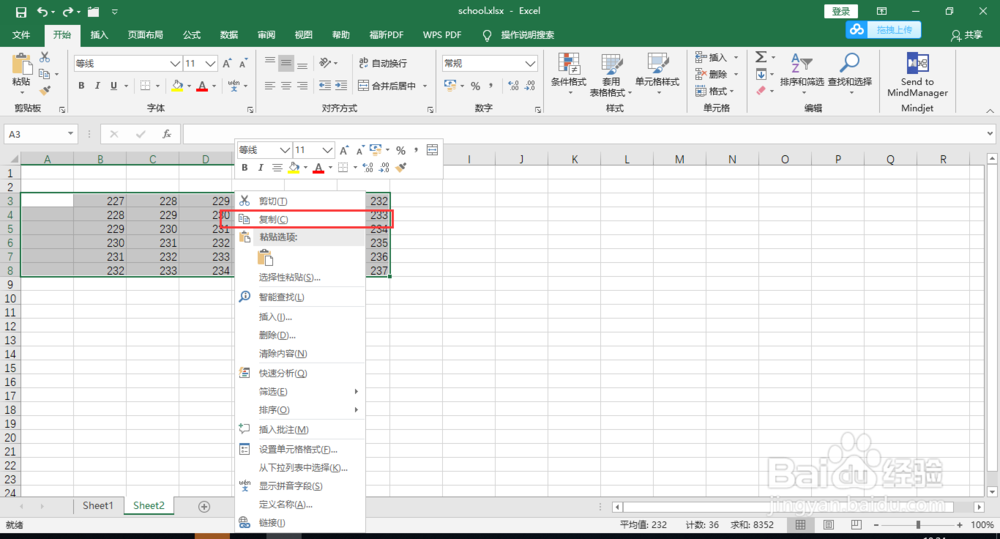Toggle Bold in the mini toolbar
Image resolution: width=1000 pixels, height=539 pixels.
coord(244,168)
